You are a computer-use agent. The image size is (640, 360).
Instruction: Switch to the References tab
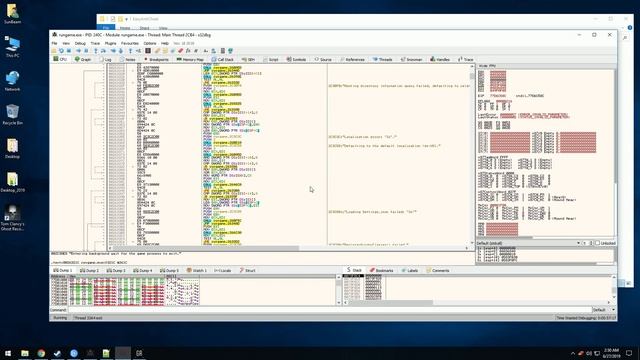[352, 60]
